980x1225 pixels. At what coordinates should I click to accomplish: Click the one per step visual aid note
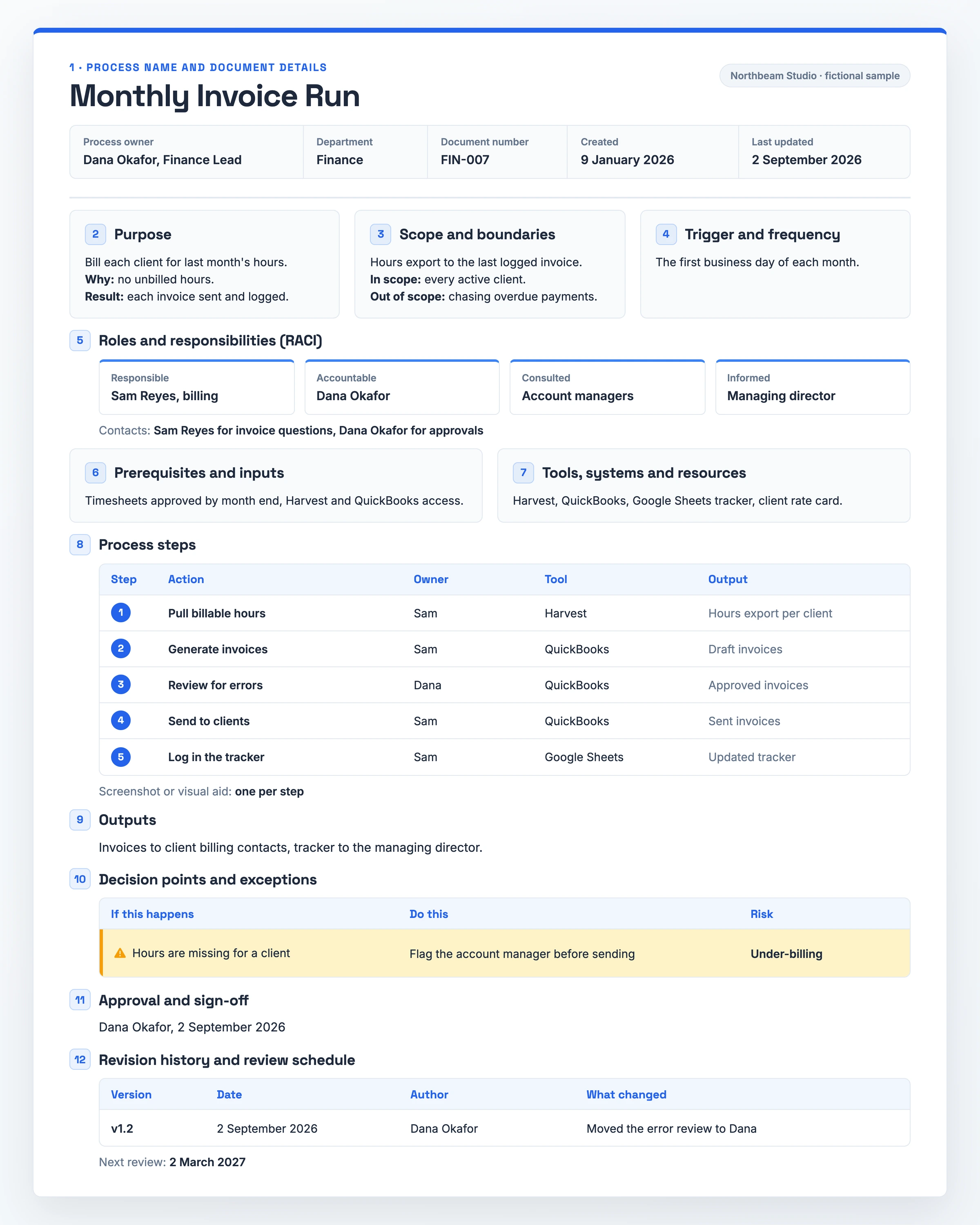269,791
